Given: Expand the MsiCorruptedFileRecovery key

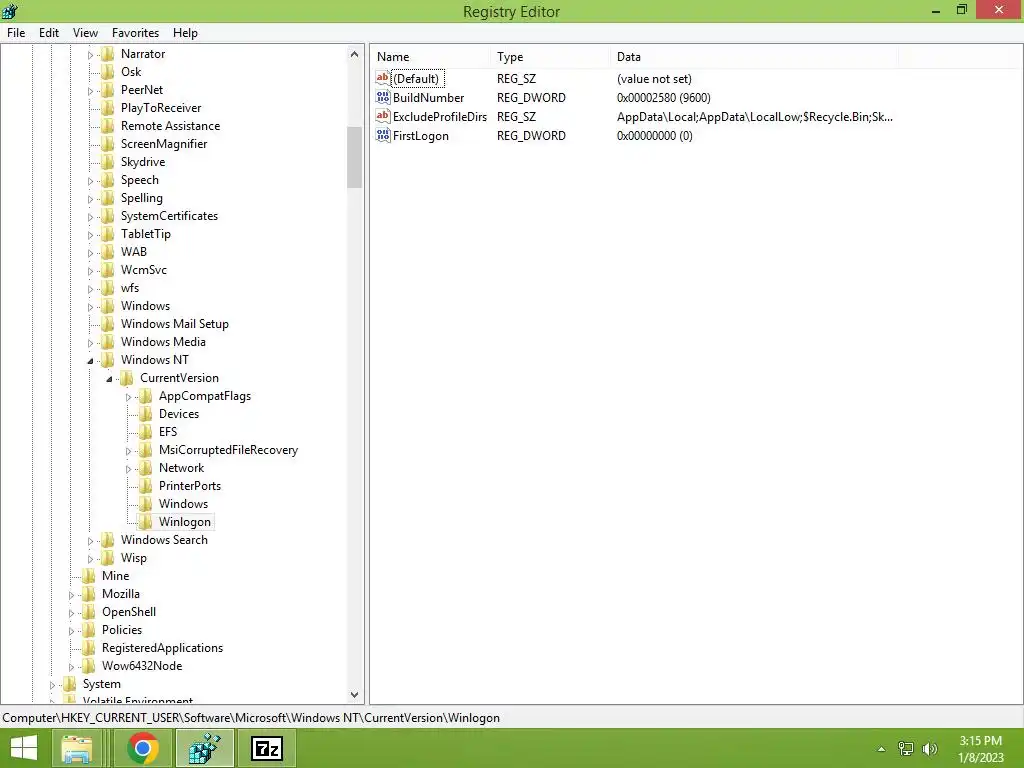Looking at the screenshot, I should tap(129, 451).
